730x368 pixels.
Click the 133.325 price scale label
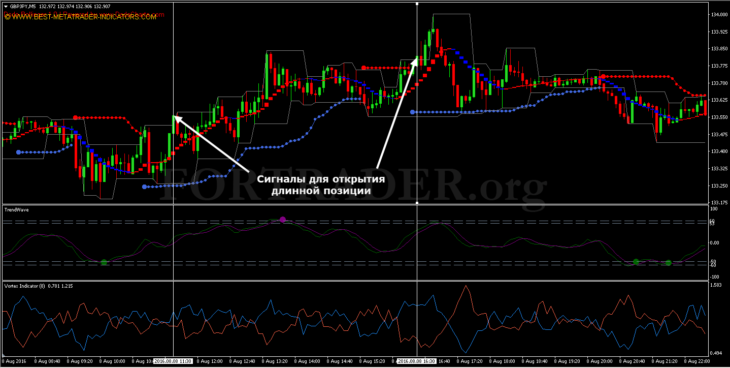pyautogui.click(x=718, y=168)
